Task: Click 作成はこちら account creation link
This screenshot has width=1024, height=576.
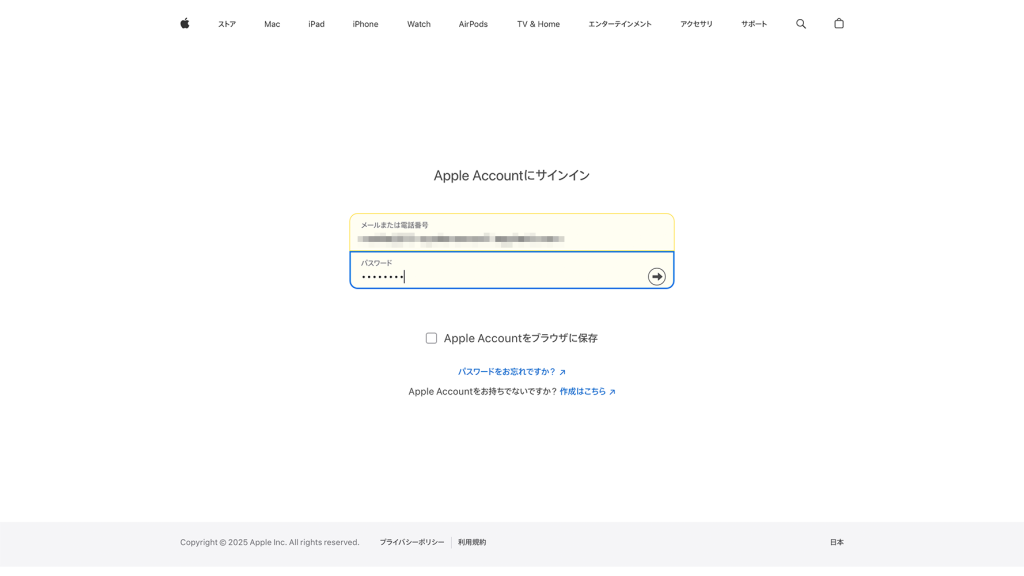Action: click(x=583, y=392)
